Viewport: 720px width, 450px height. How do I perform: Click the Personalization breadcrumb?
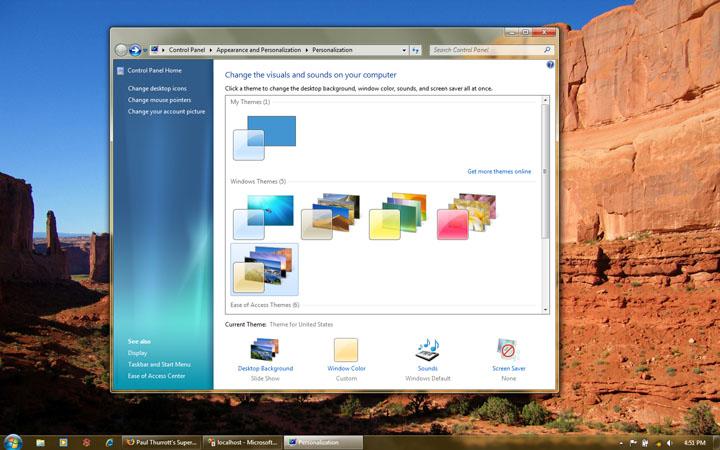[x=332, y=50]
